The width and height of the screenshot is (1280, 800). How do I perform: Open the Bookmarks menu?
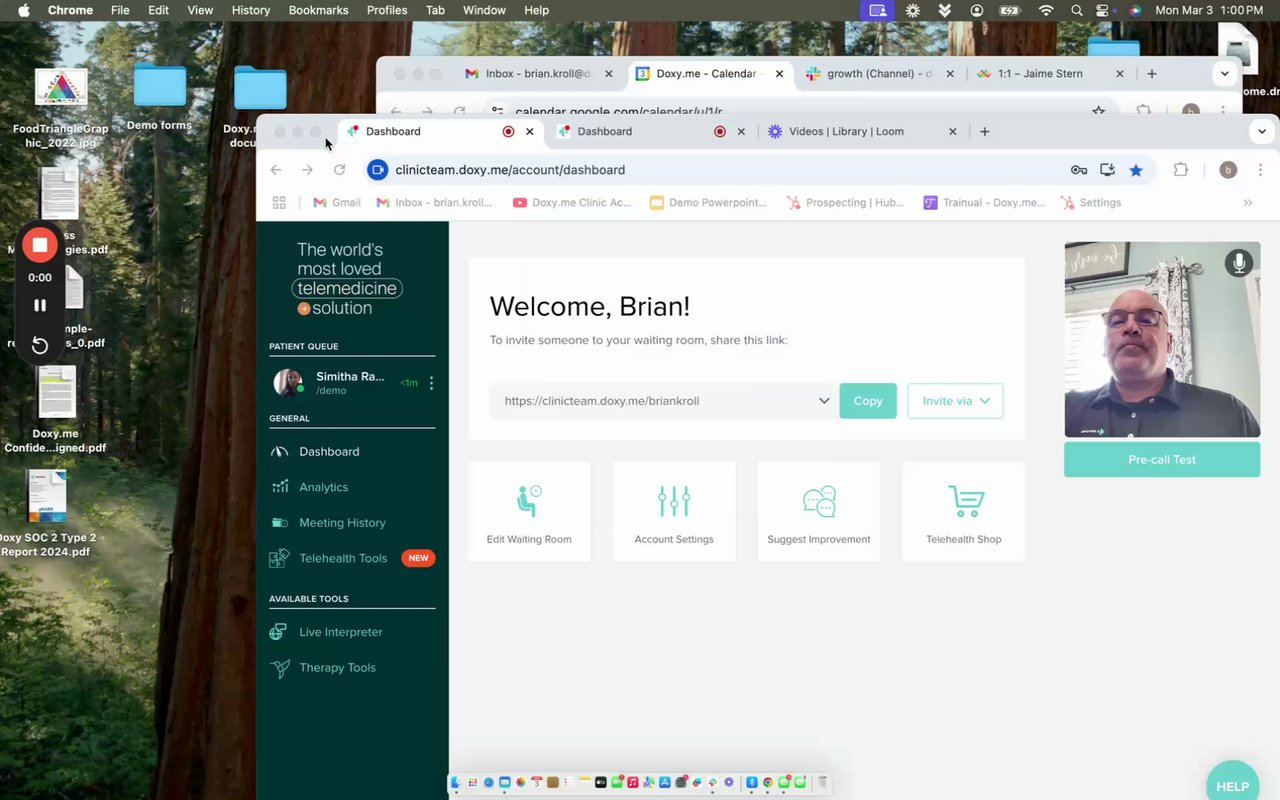pos(318,10)
